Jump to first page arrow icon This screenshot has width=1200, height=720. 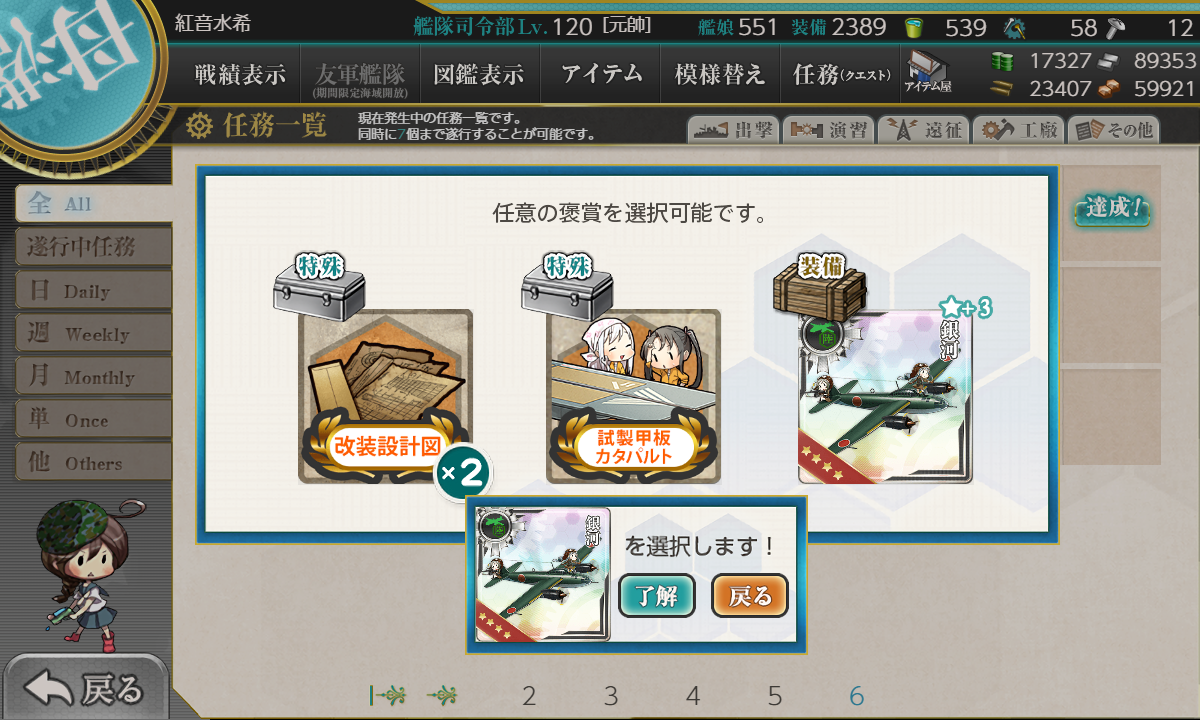pyautogui.click(x=386, y=696)
